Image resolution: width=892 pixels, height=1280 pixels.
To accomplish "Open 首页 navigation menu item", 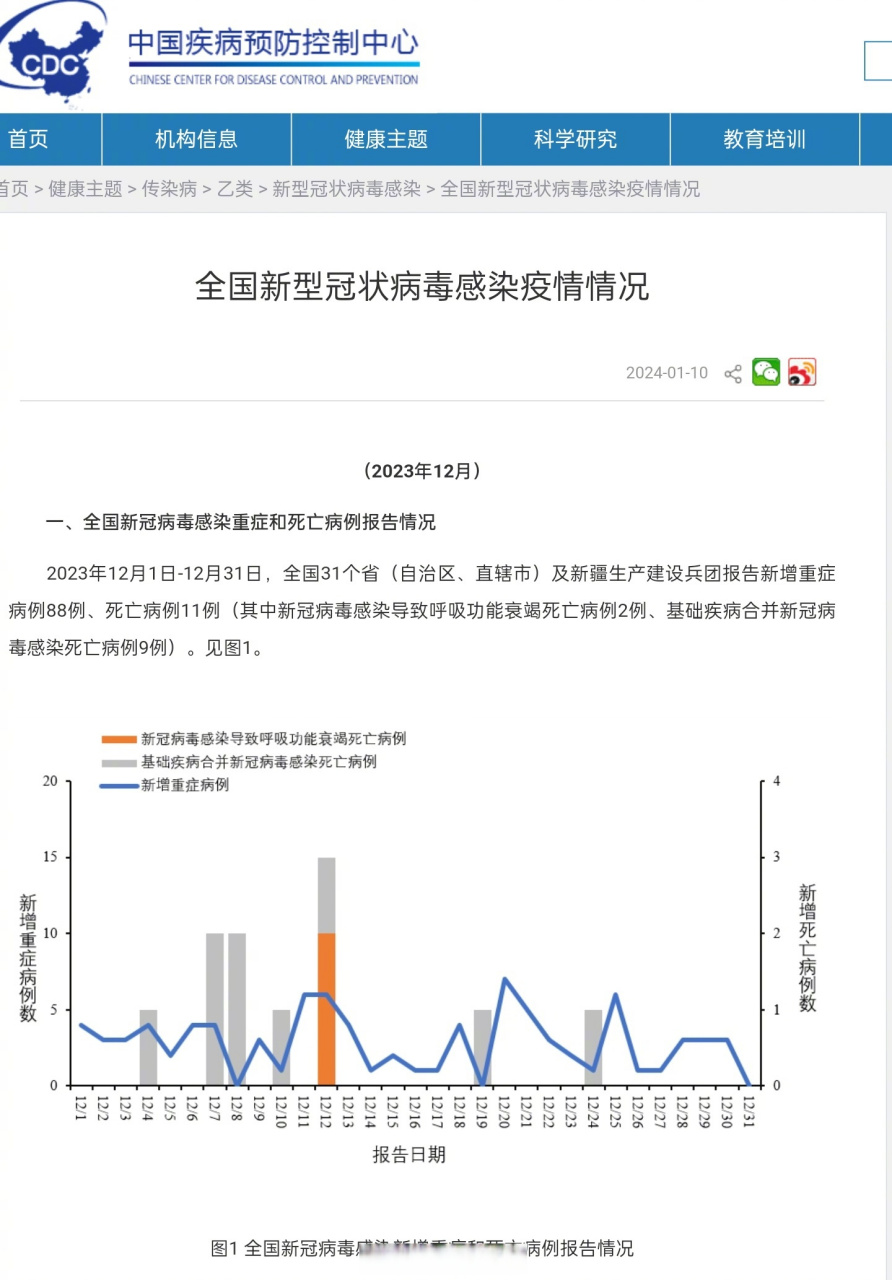I will click(28, 139).
